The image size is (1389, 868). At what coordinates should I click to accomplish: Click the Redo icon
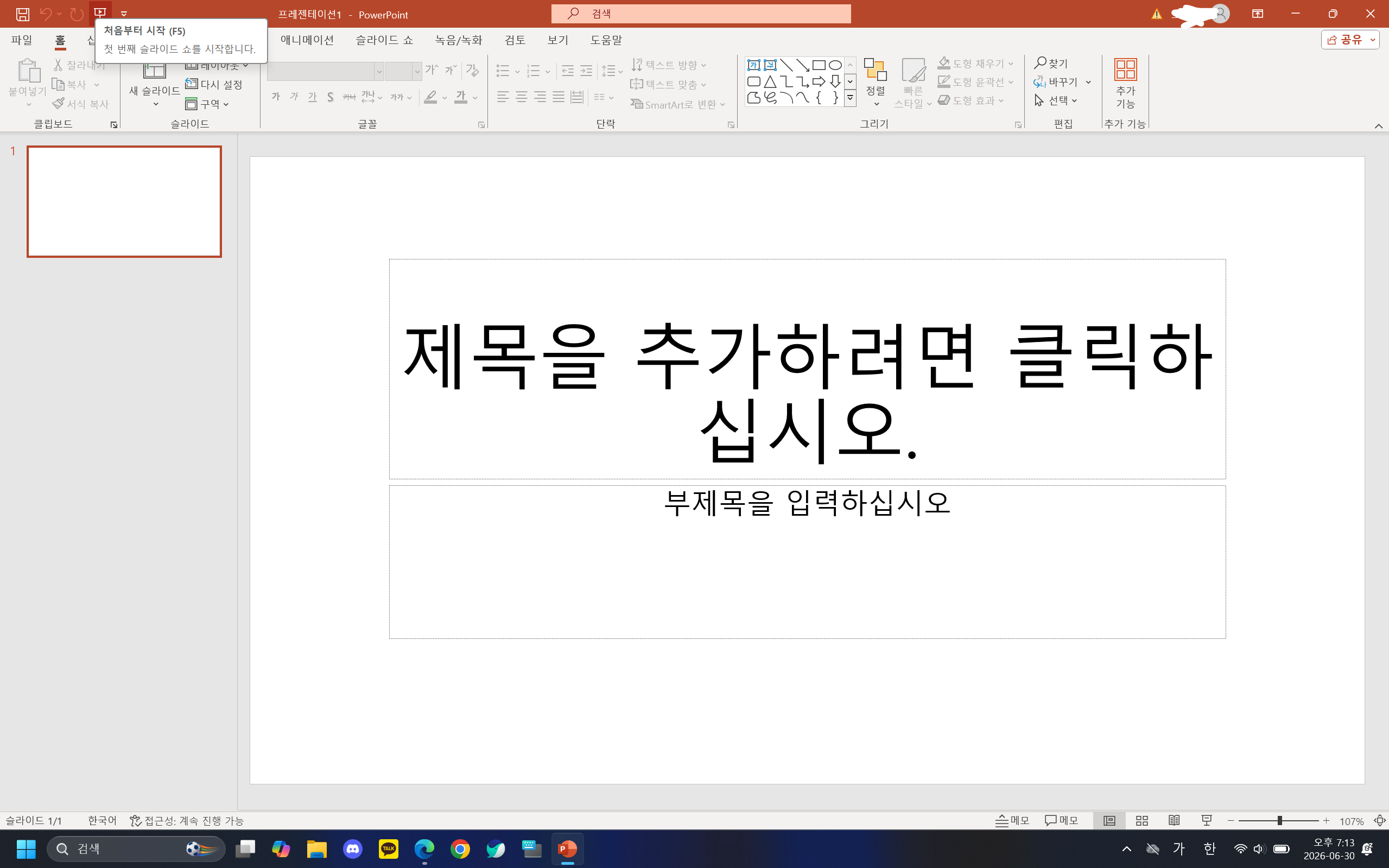tap(77, 14)
